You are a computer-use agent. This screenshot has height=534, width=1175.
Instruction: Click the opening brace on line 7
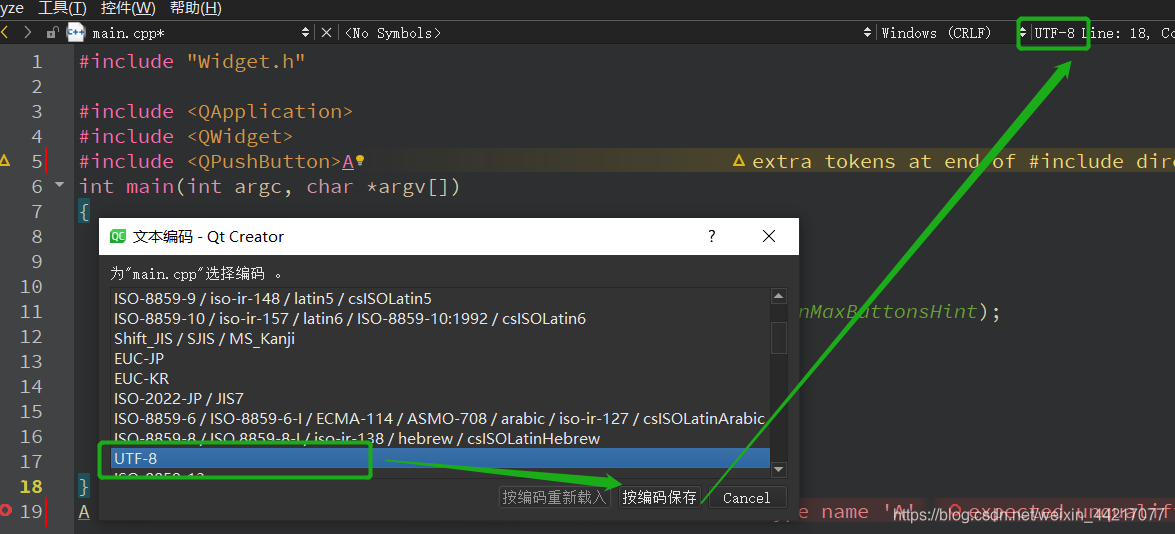[84, 212]
